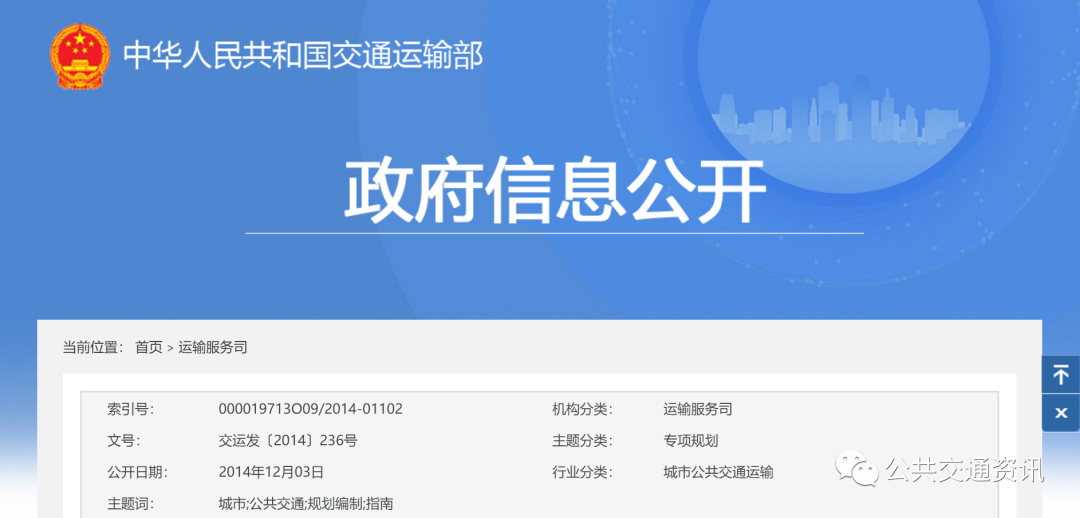Select the index number 000019713O09/2014-01102
Viewport: 1080px width, 518px height.
point(311,409)
